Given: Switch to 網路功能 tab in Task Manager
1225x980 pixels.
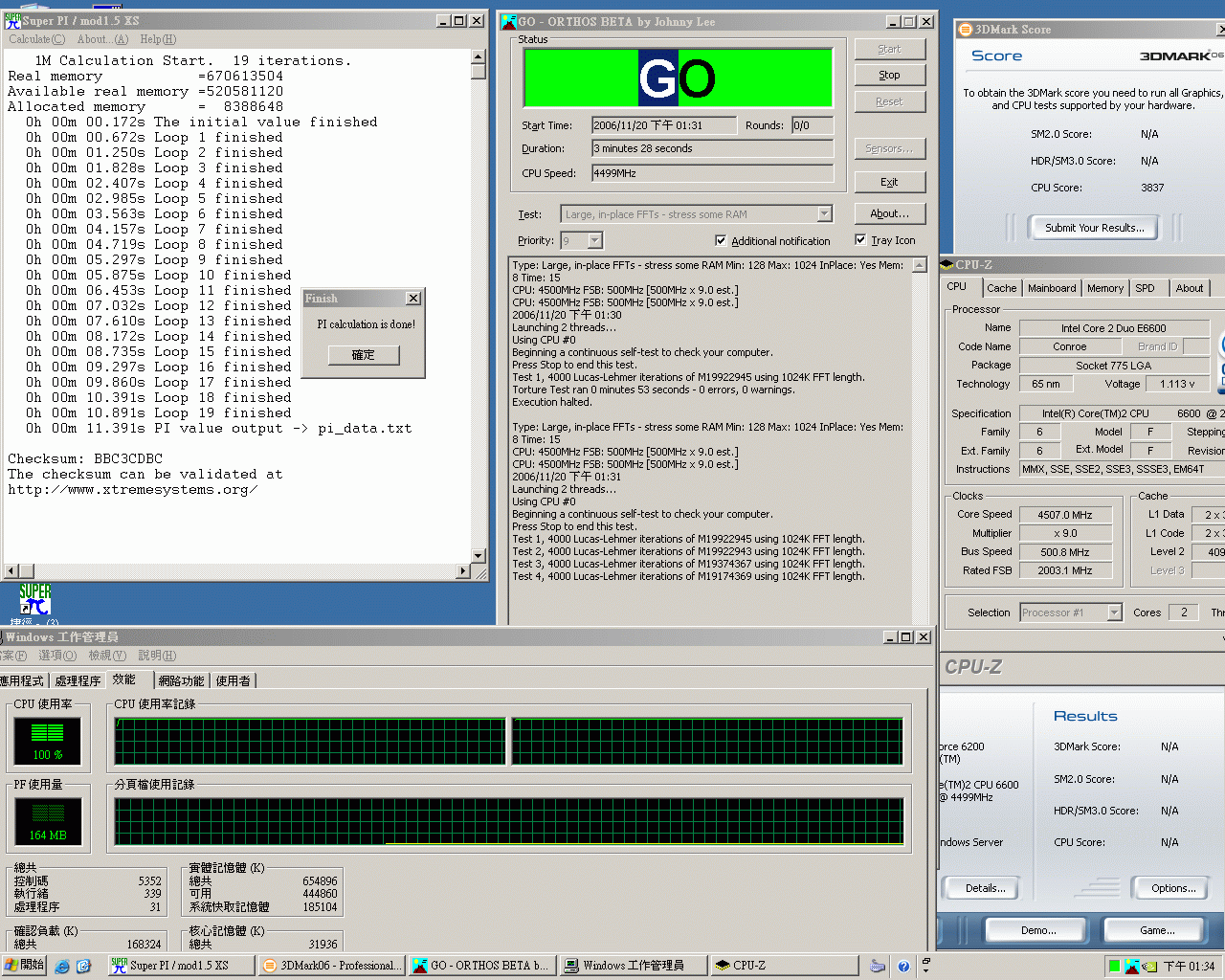Looking at the screenshot, I should 182,680.
